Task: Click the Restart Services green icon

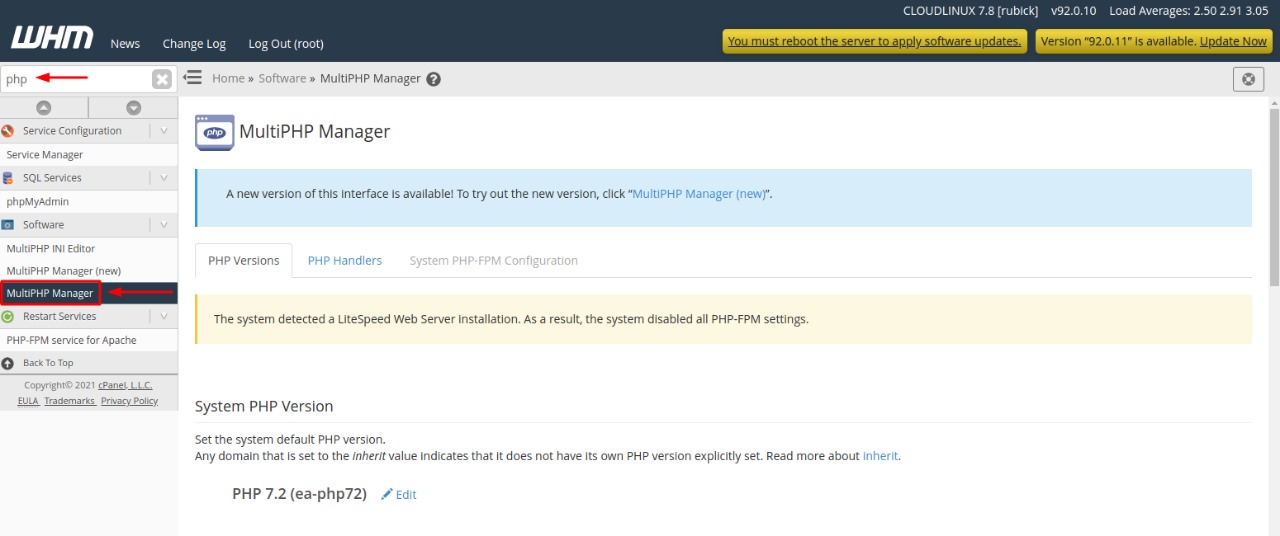Action: click(x=8, y=316)
